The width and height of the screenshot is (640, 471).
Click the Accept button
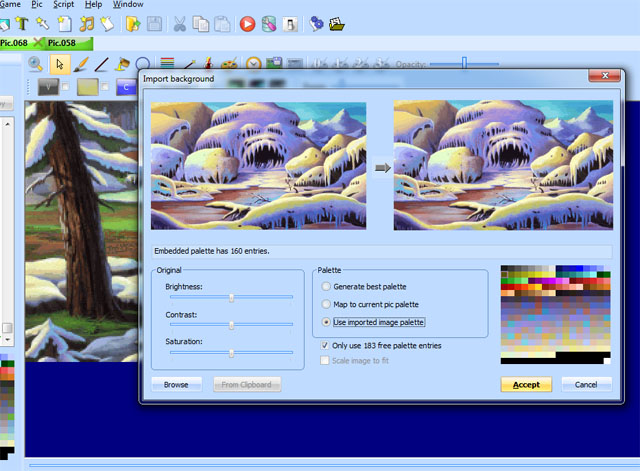click(526, 384)
